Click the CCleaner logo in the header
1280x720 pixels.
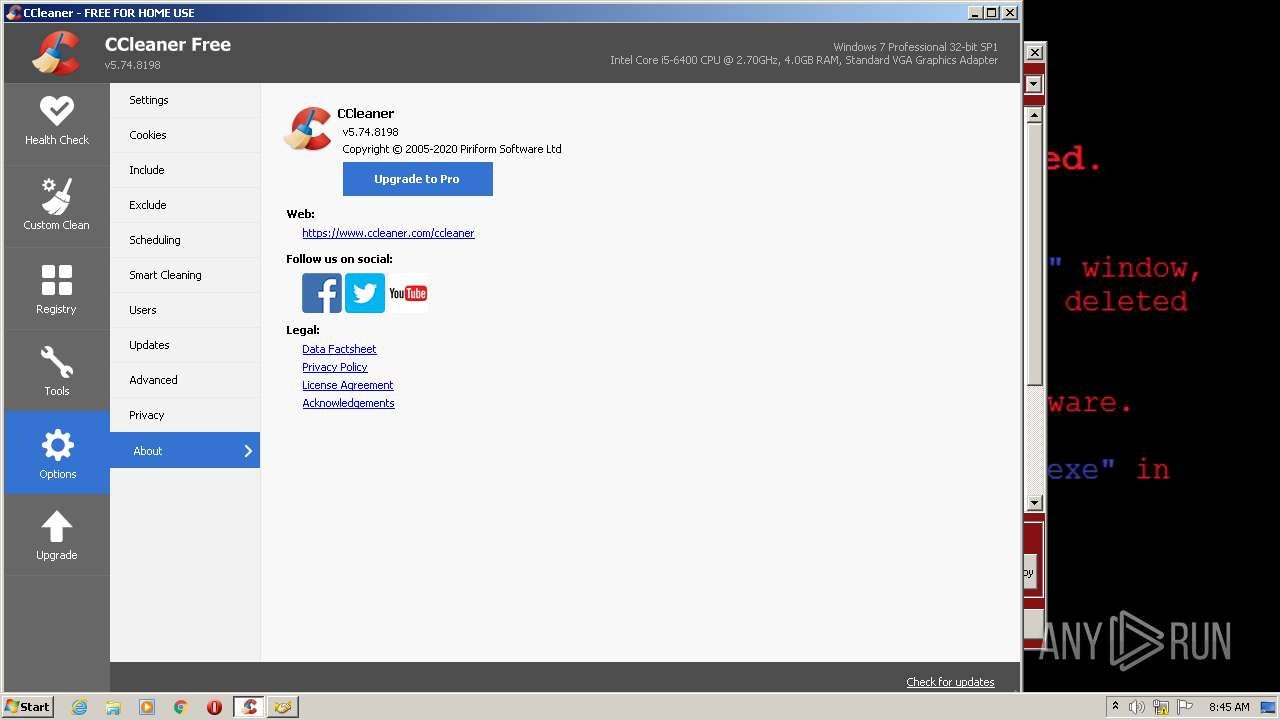coord(56,53)
